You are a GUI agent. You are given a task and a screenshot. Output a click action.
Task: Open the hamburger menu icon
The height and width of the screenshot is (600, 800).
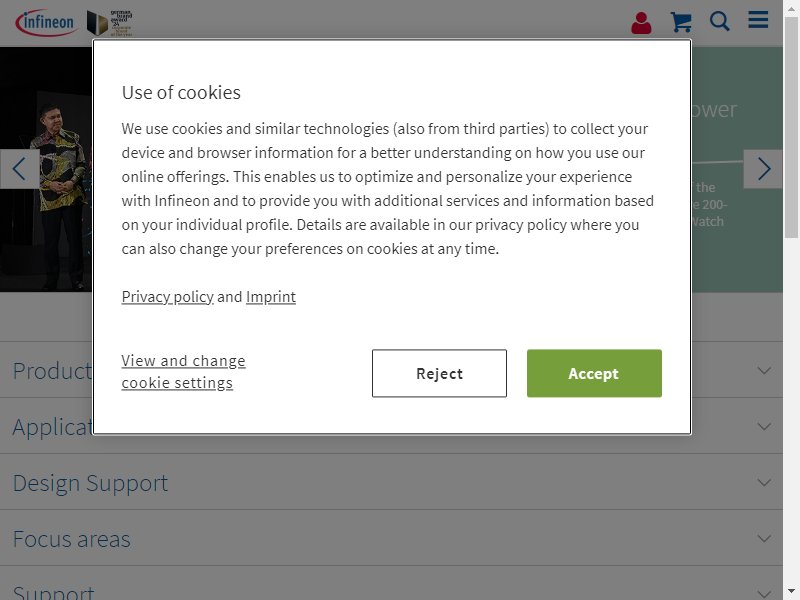pos(758,19)
